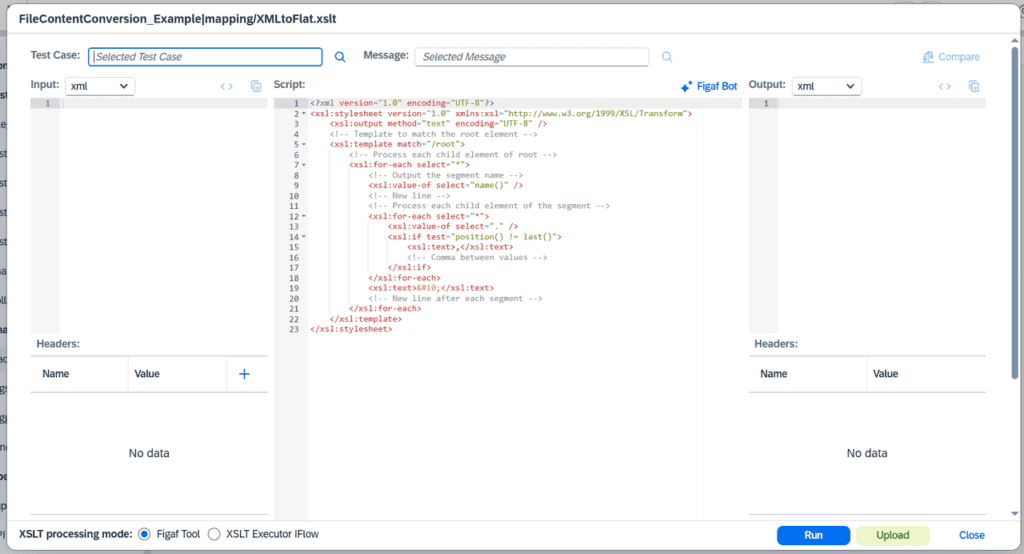Open Input format xml dropdown
Viewport: 1024px width, 554px height.
click(x=100, y=86)
